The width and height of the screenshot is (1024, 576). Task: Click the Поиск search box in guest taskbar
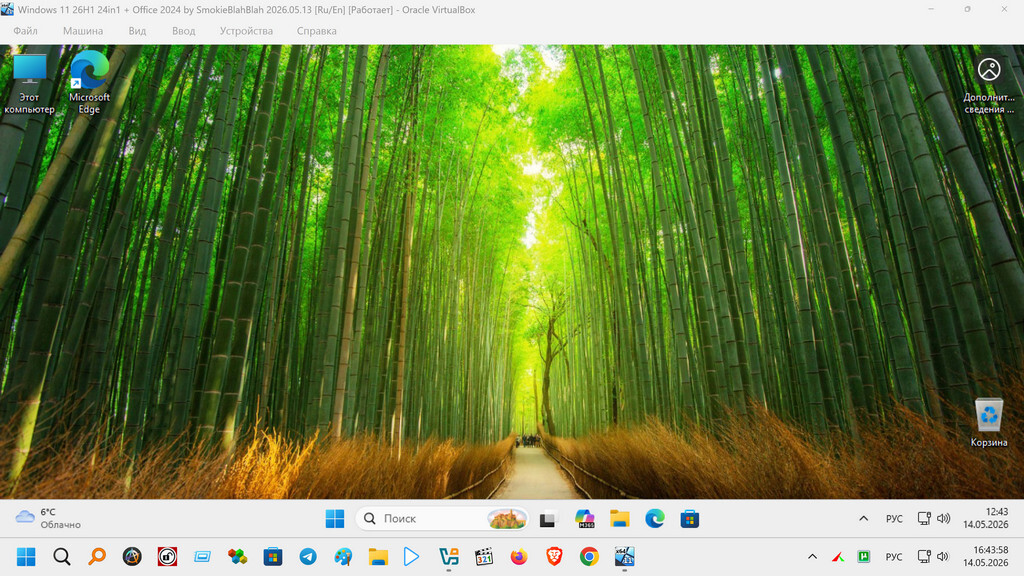pos(442,519)
